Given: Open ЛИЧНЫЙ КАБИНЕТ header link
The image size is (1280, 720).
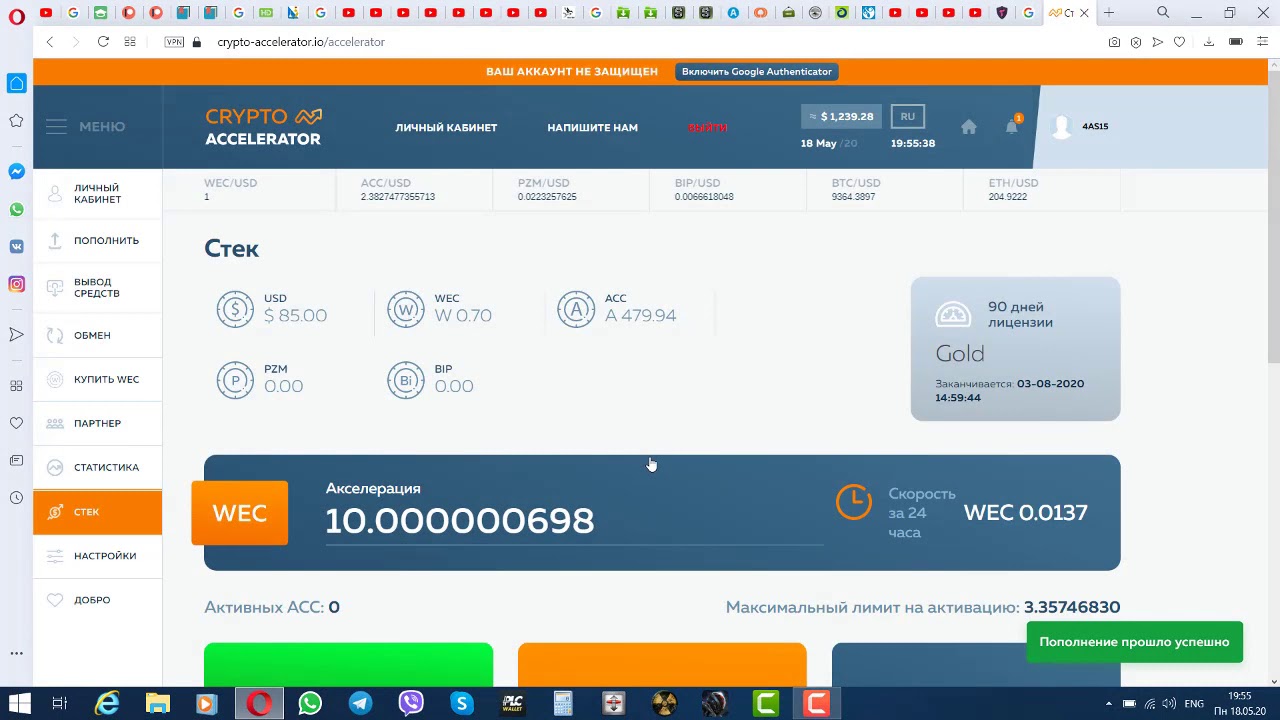Looking at the screenshot, I should [446, 127].
